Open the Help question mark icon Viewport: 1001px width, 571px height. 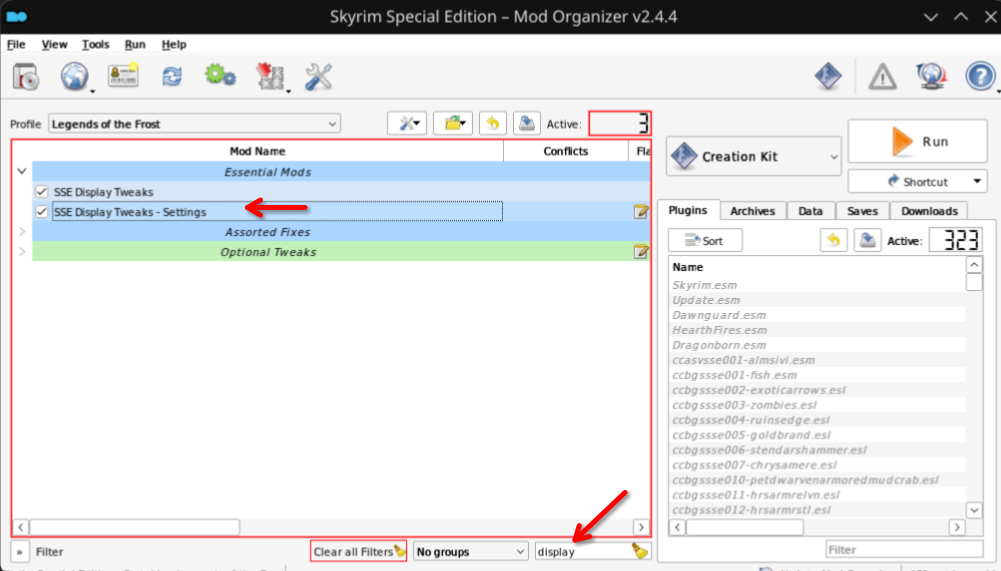click(x=981, y=77)
